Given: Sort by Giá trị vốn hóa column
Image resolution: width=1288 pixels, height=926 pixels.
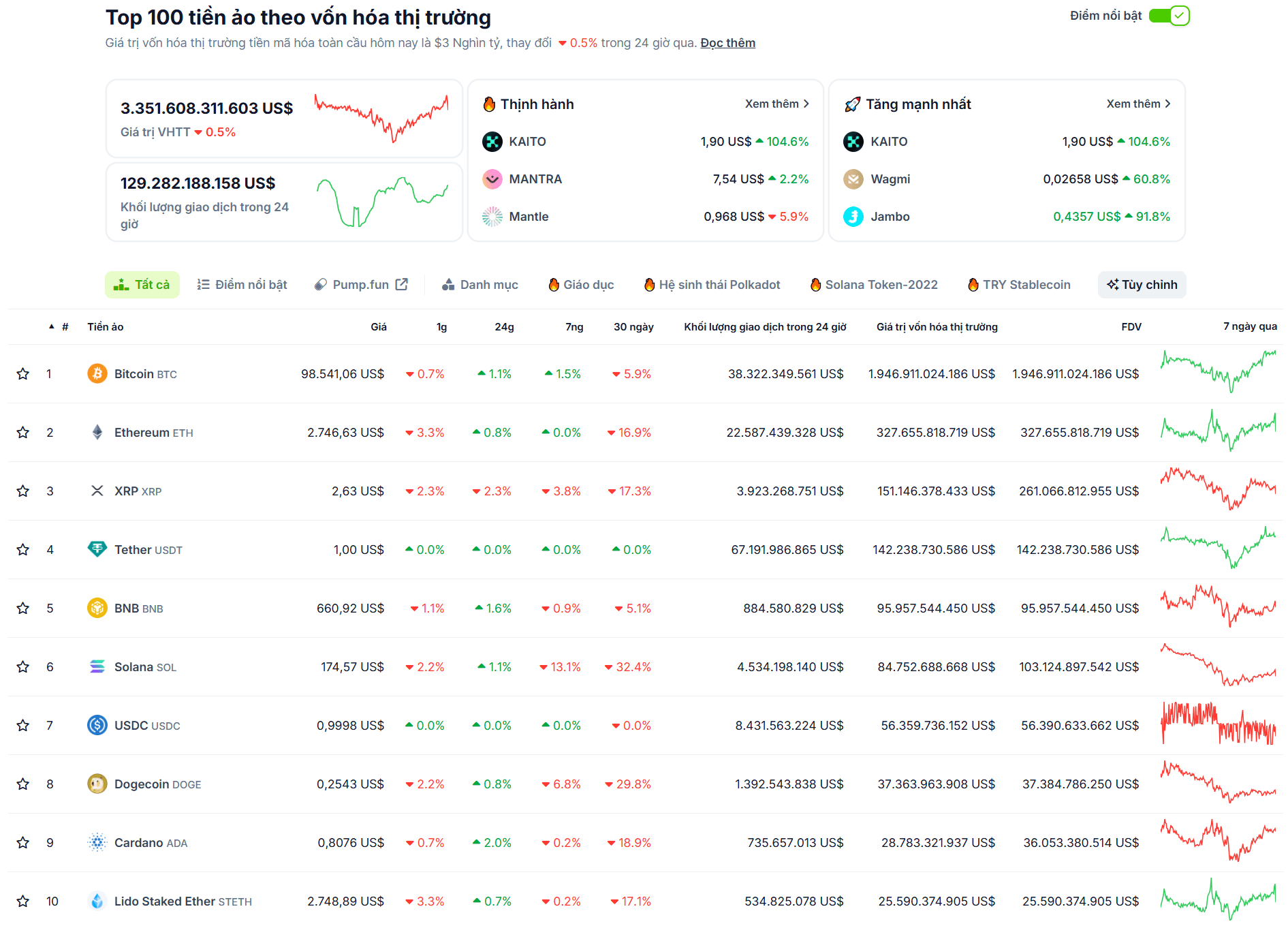Looking at the screenshot, I should tap(937, 327).
